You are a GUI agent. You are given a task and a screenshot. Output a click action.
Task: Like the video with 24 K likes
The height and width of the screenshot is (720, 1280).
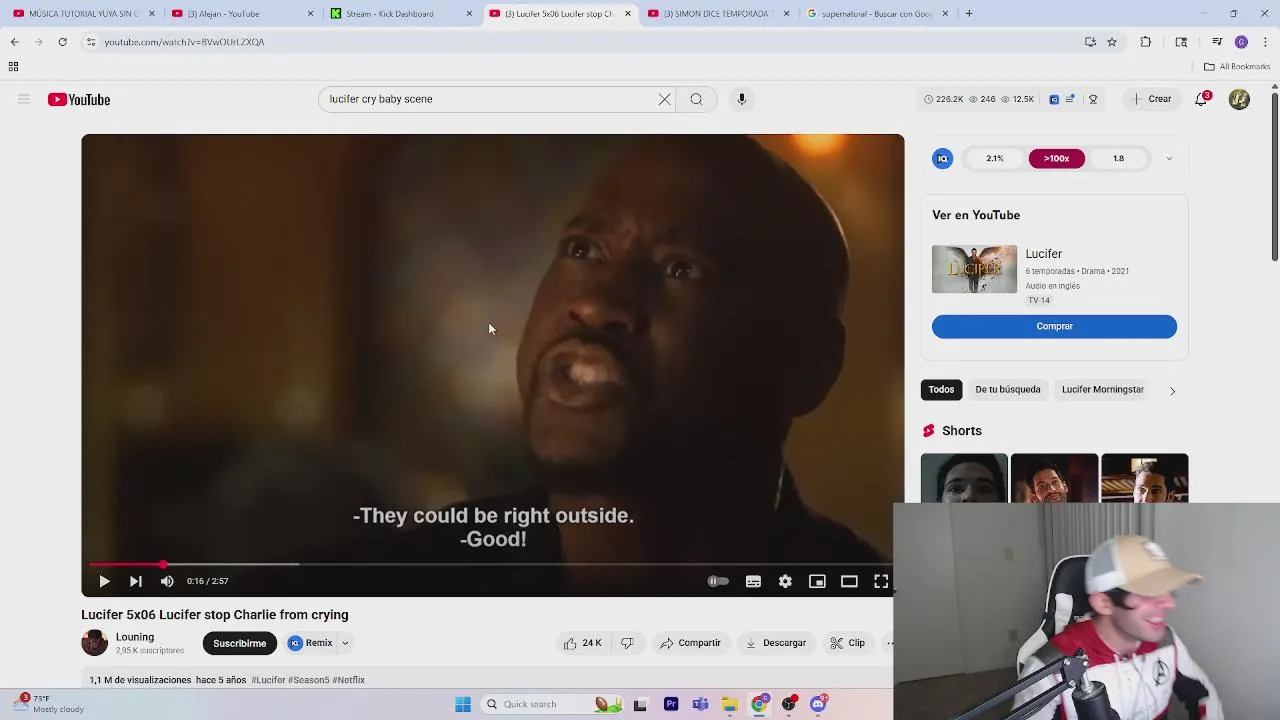pos(582,643)
